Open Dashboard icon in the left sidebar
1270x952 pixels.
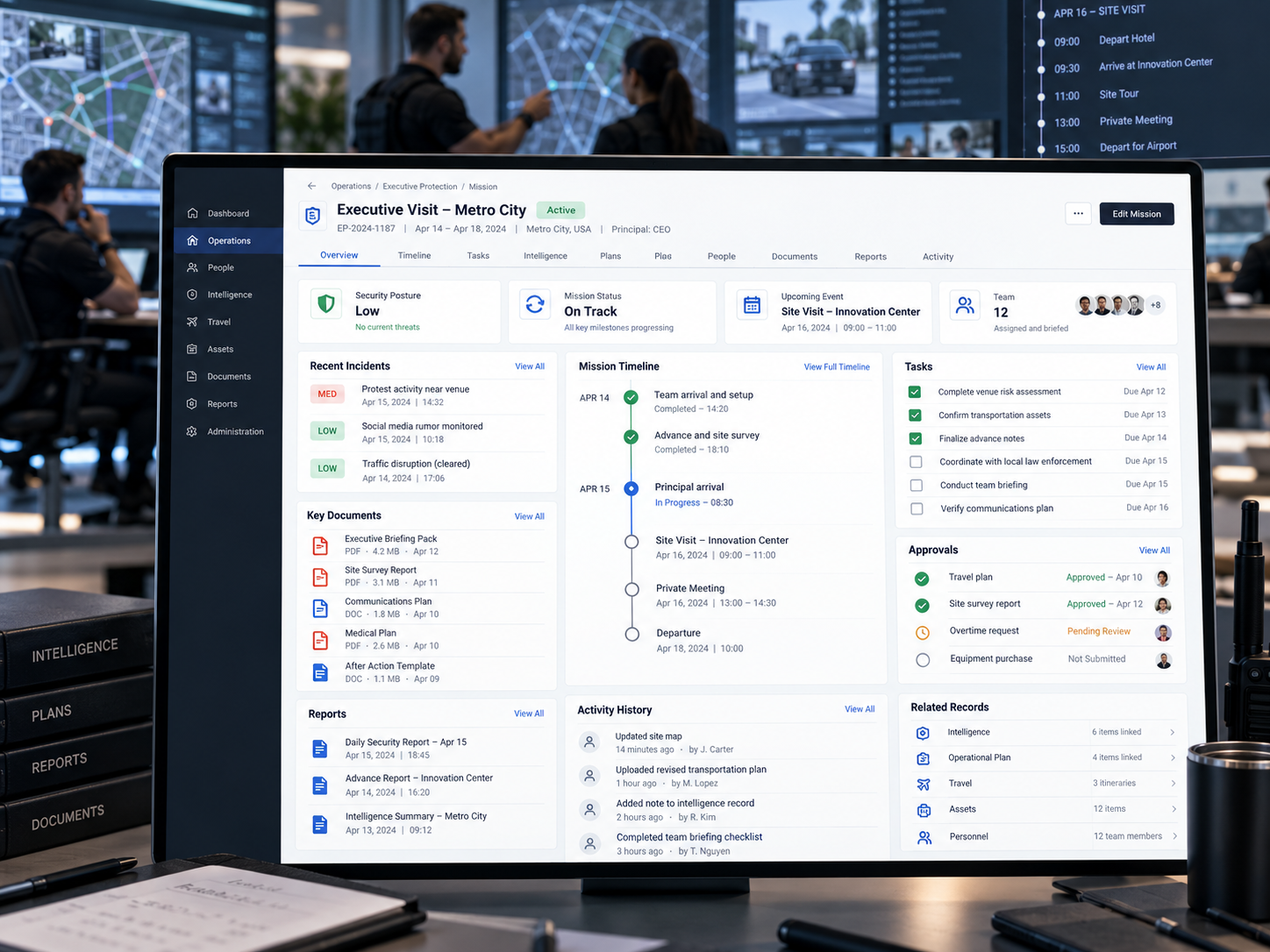193,213
